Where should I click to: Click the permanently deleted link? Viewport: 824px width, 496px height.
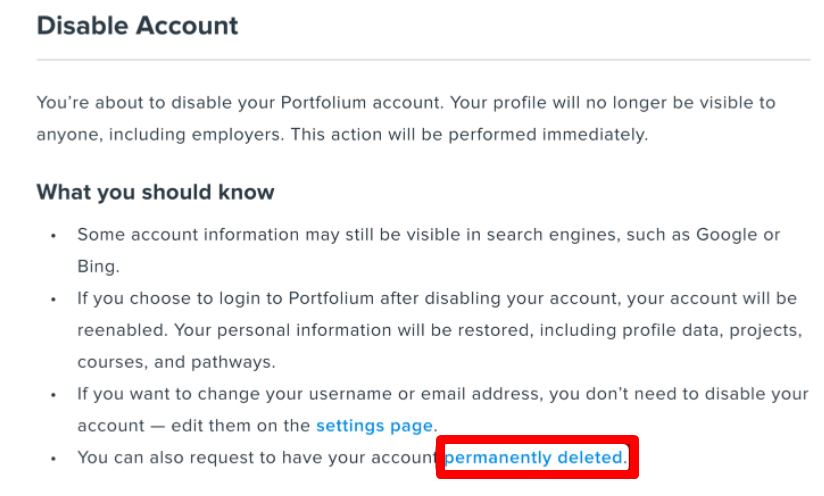pos(533,458)
